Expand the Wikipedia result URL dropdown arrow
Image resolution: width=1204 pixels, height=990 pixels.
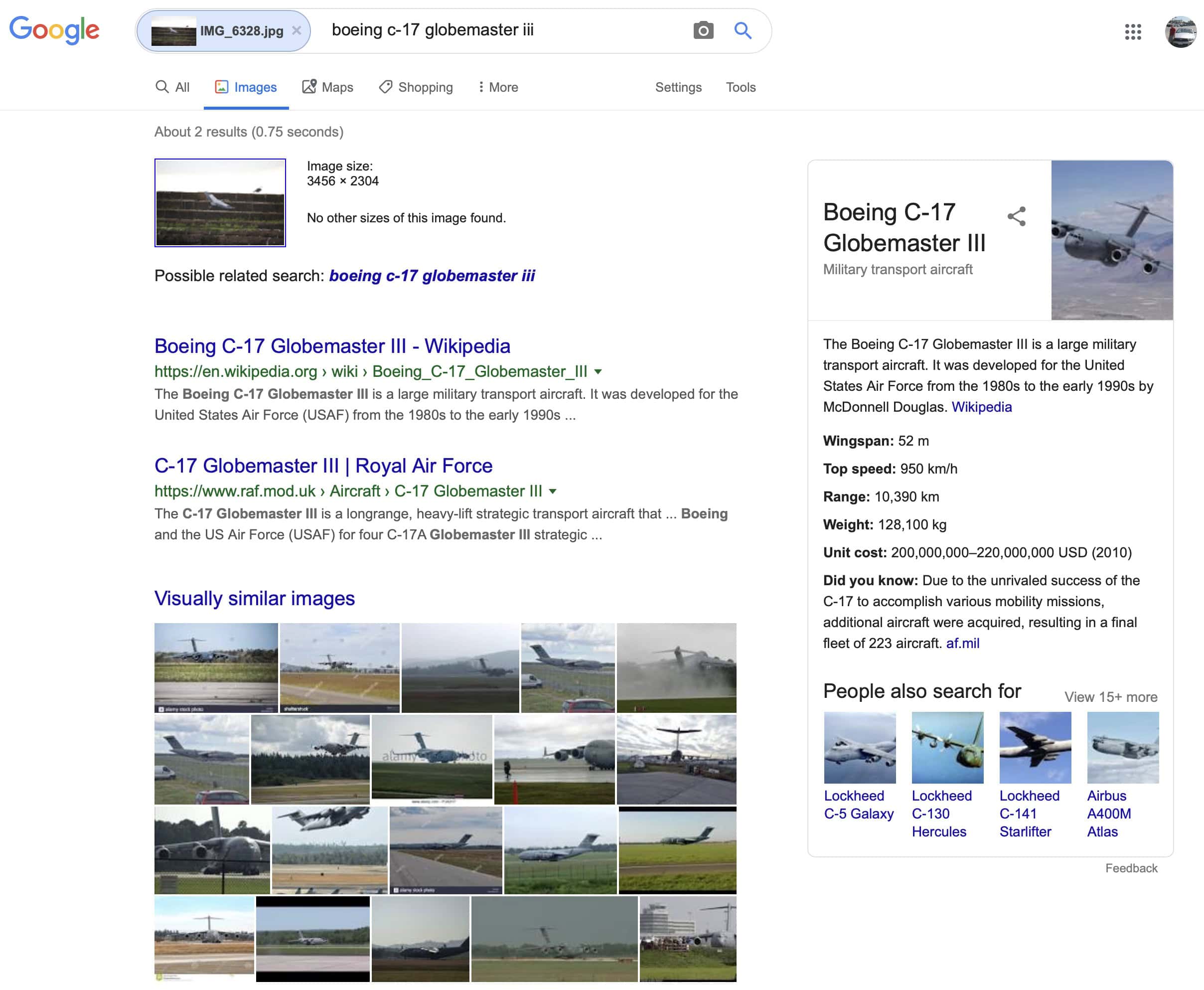click(598, 372)
